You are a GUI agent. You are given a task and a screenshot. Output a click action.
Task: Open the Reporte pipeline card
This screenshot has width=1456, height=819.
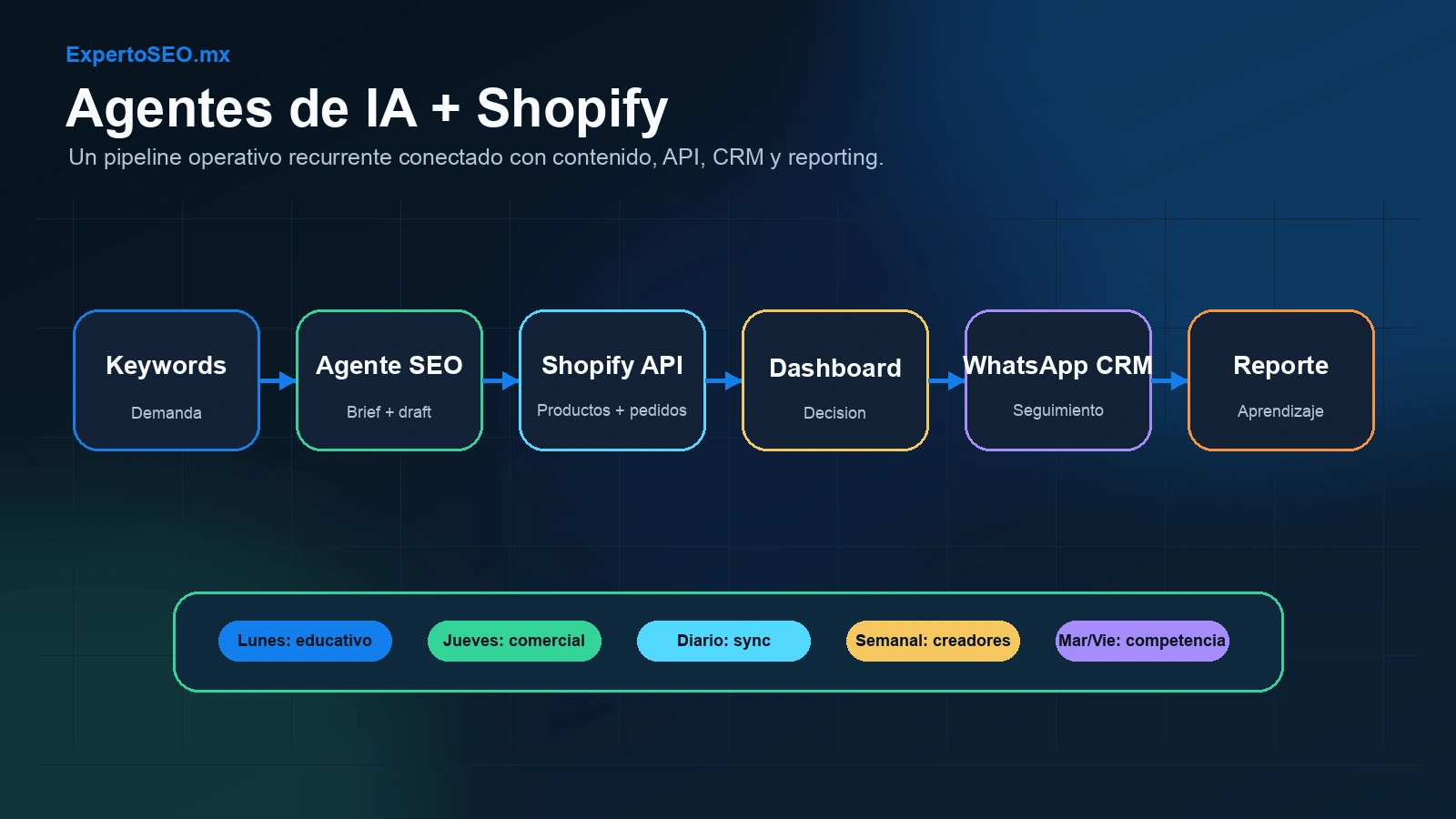[1281, 380]
